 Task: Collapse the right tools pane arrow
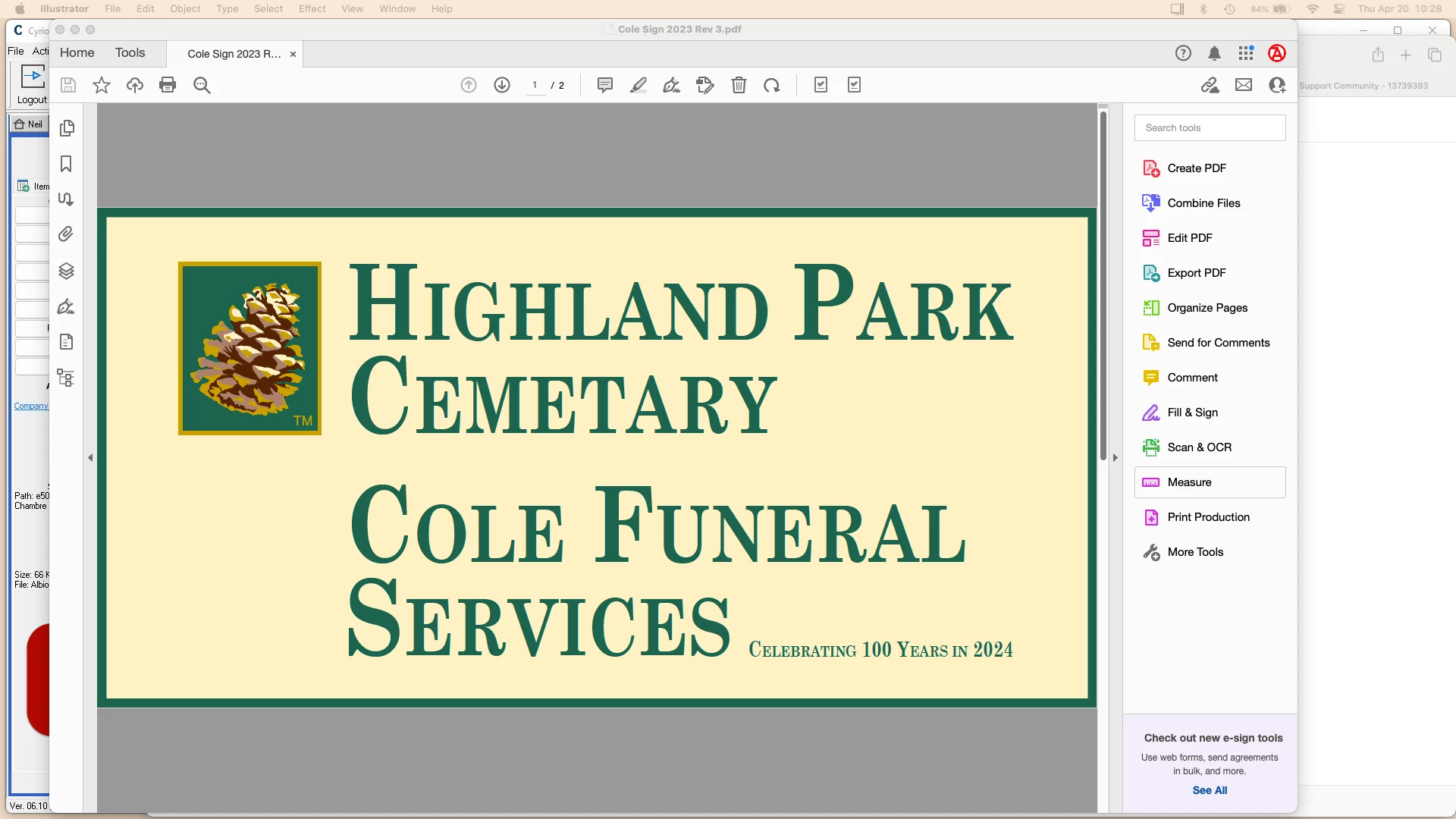click(x=1115, y=457)
